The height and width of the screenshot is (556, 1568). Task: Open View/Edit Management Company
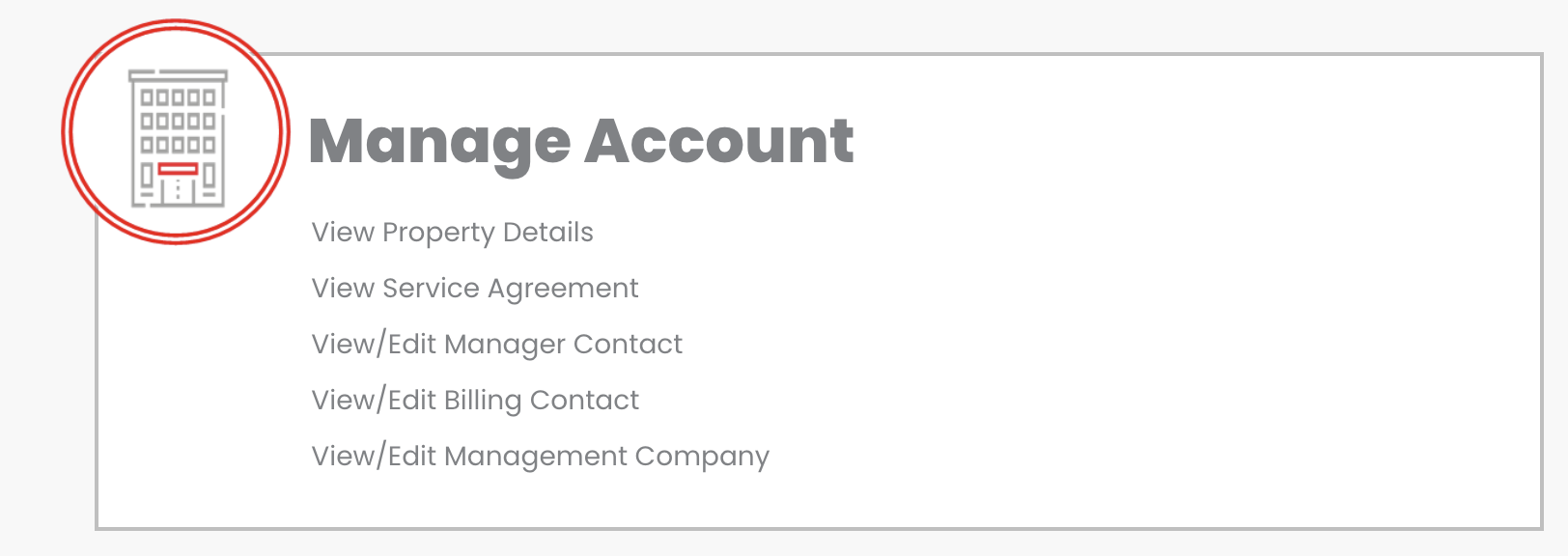point(540,457)
